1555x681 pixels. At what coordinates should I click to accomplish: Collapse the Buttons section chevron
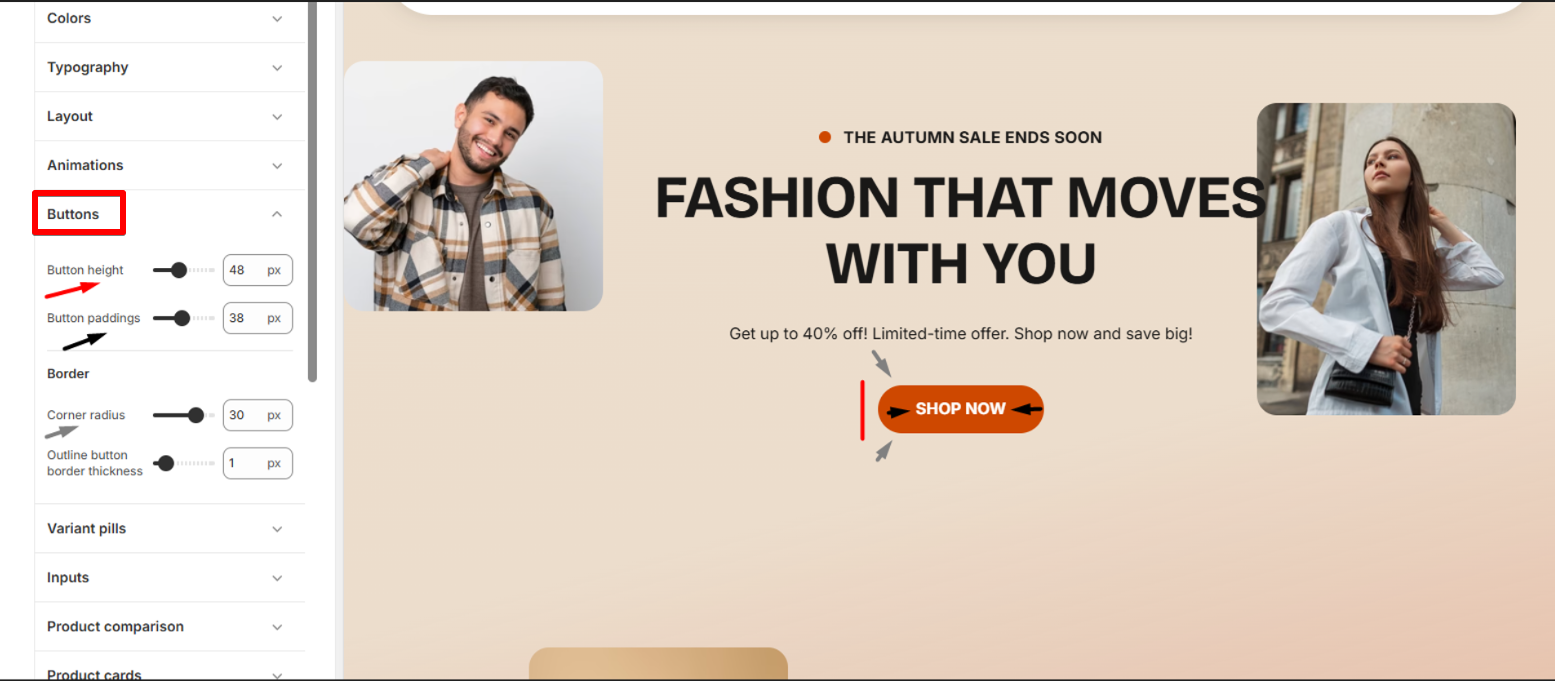(x=278, y=214)
